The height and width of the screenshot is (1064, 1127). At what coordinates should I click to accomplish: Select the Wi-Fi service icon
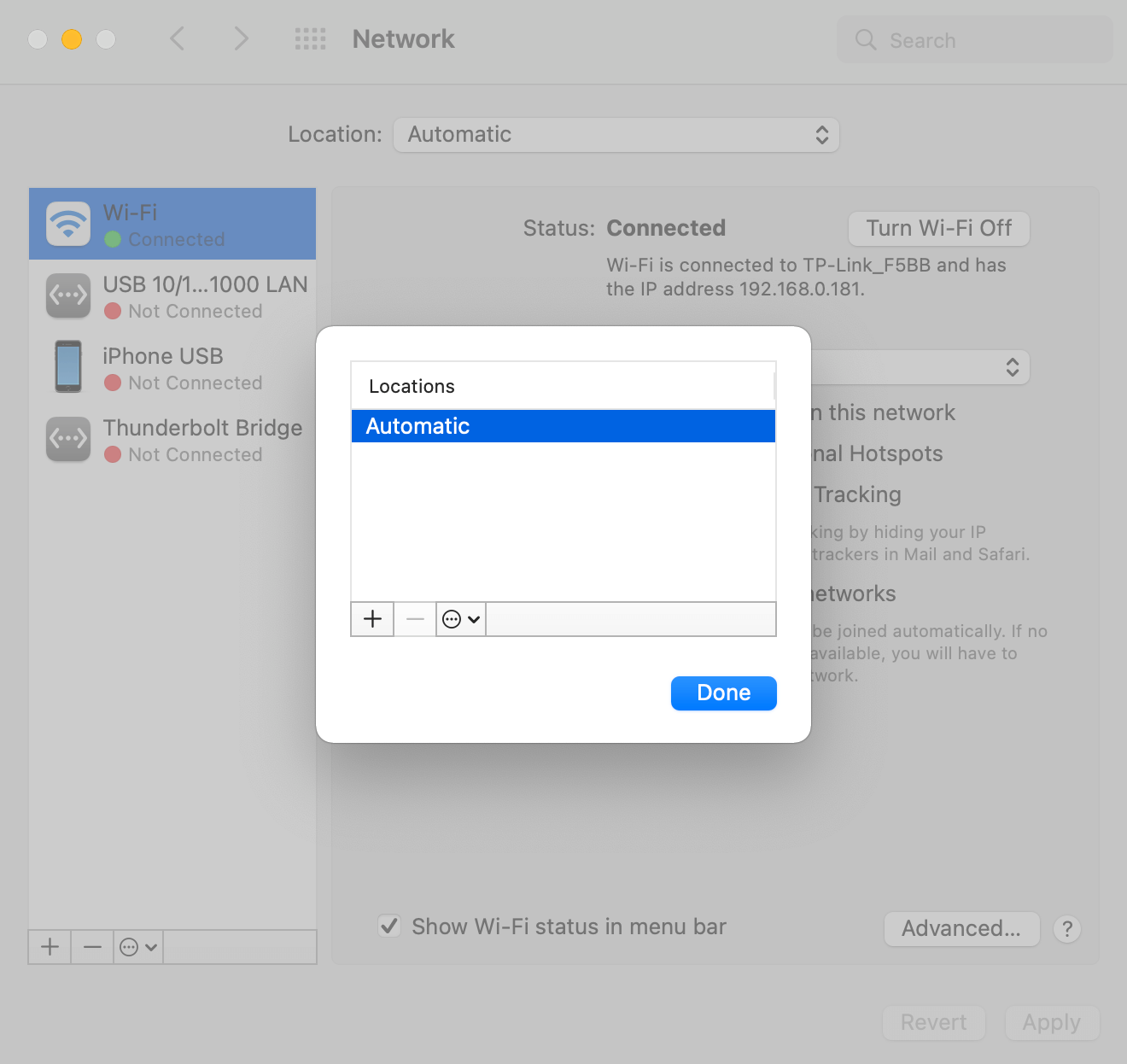pyautogui.click(x=68, y=224)
